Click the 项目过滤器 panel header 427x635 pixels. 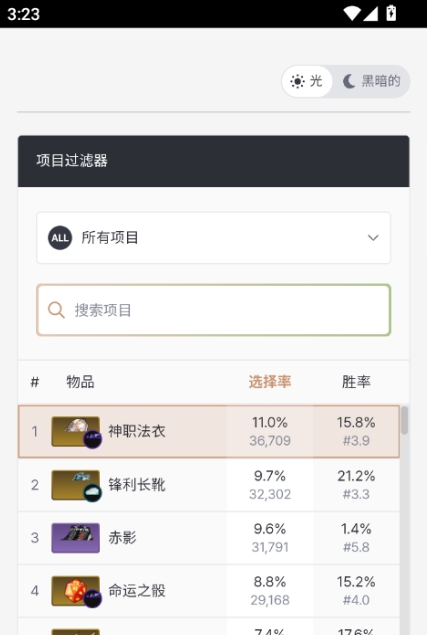tap(214, 161)
